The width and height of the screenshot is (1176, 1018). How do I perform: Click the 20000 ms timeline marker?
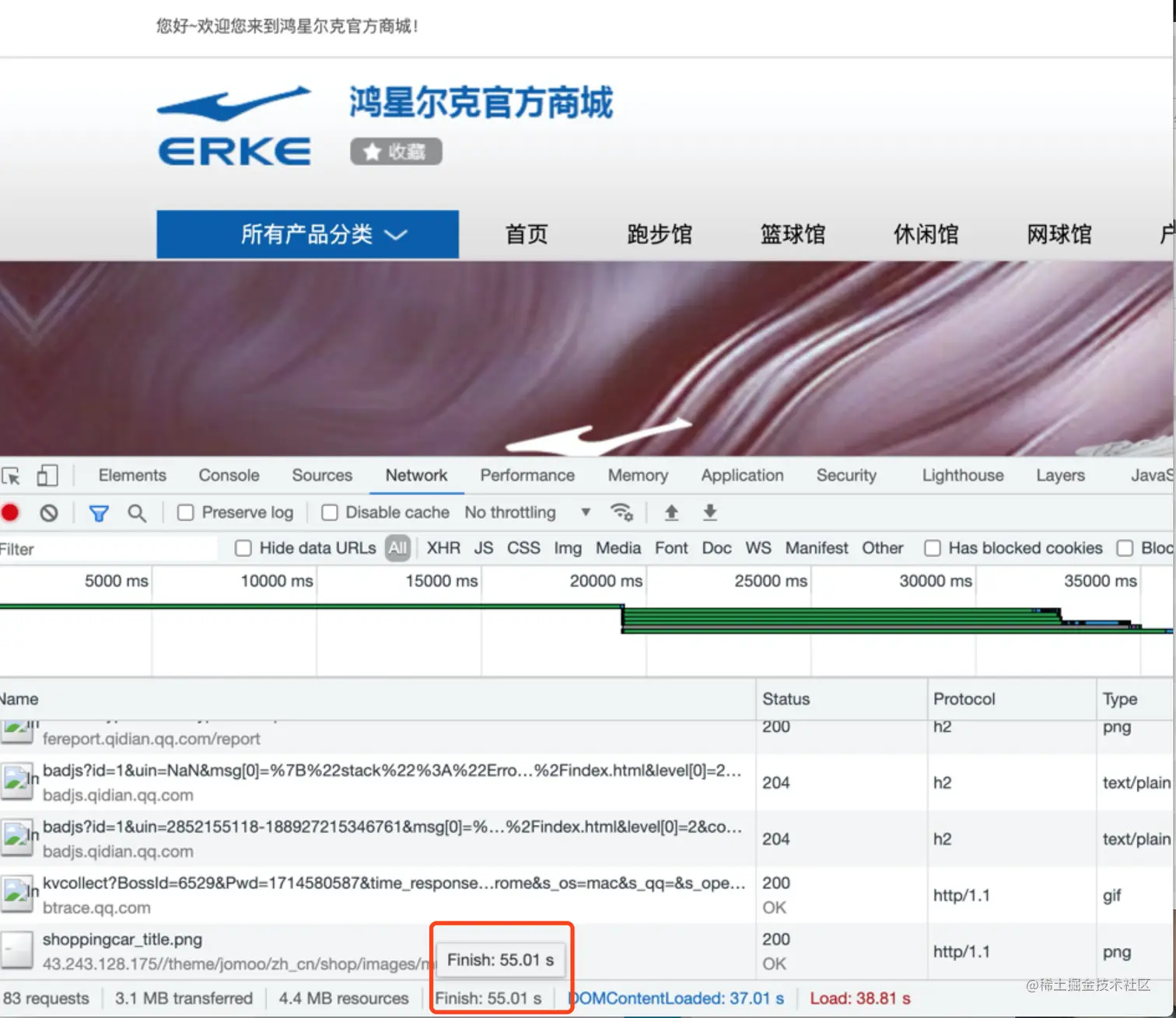click(606, 581)
